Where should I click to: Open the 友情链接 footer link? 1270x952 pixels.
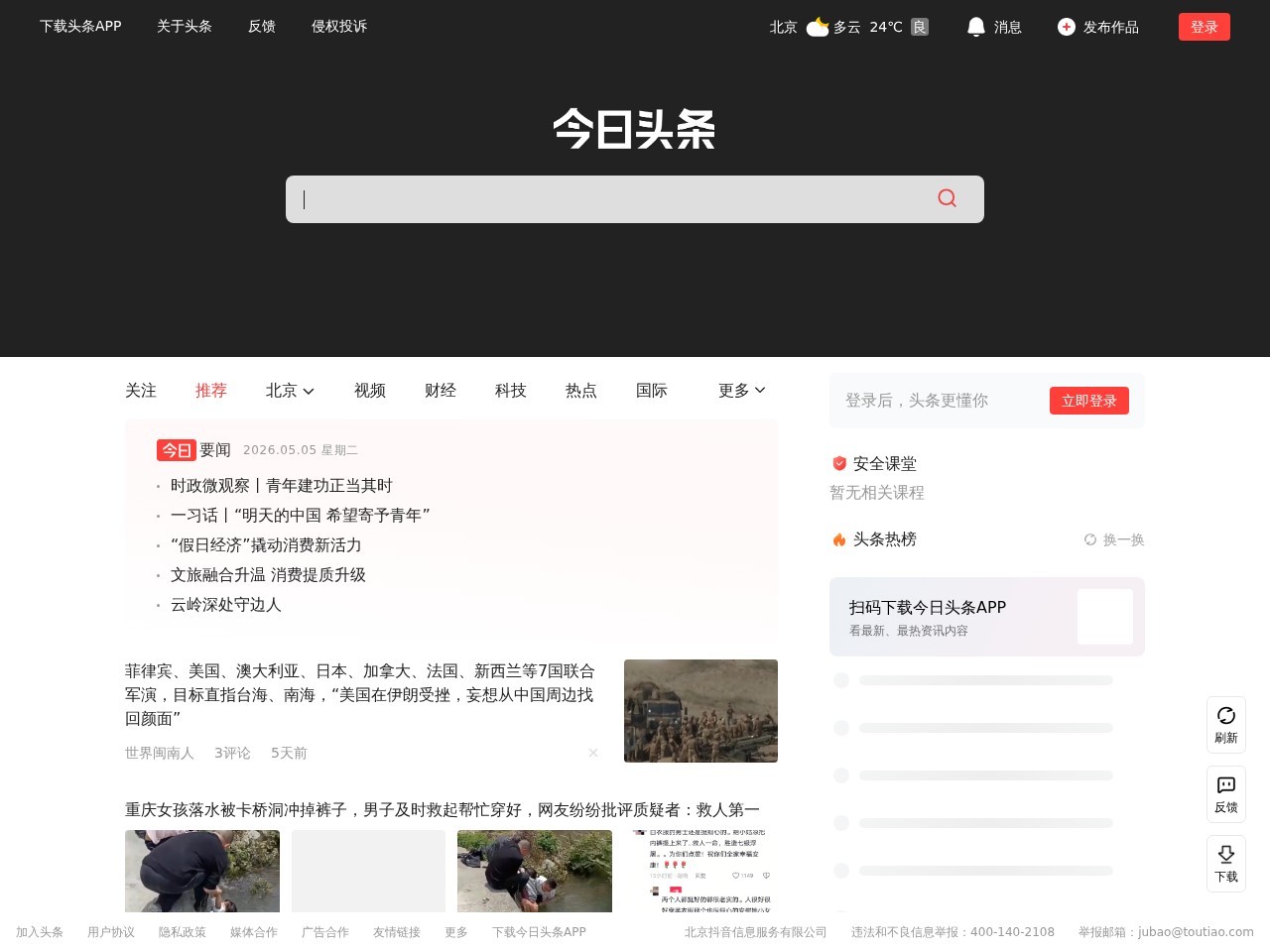click(397, 932)
